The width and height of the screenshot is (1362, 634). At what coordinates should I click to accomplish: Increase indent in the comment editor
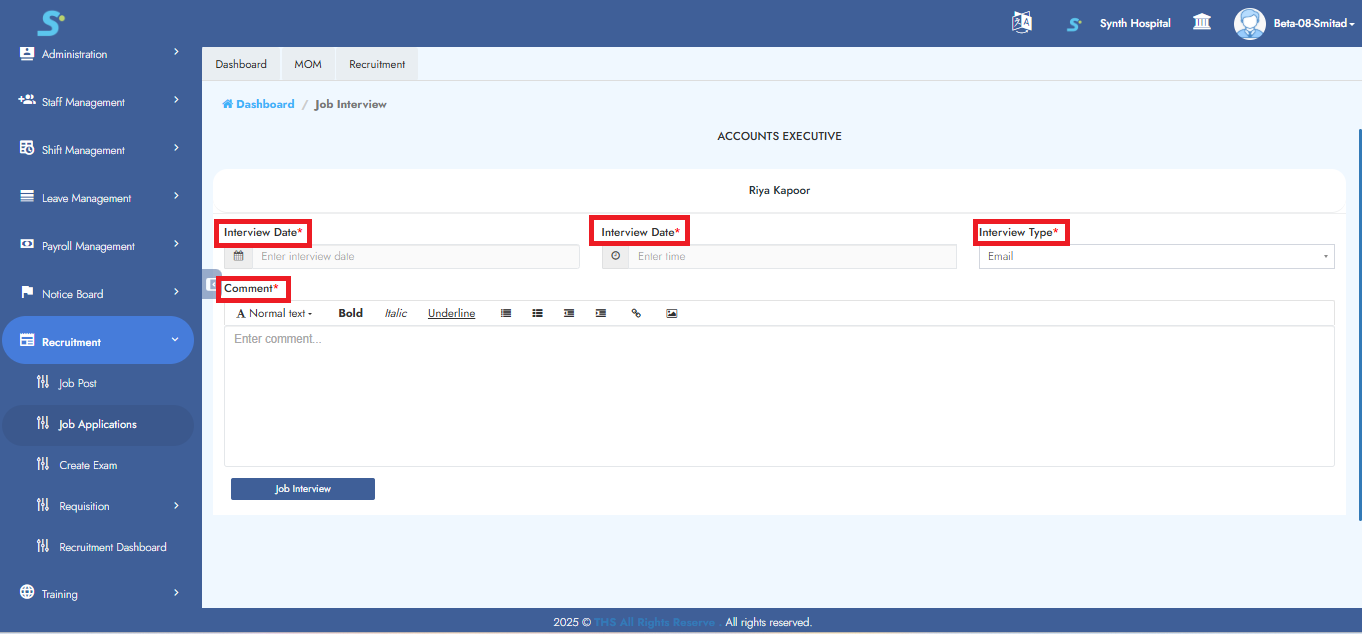click(x=601, y=313)
